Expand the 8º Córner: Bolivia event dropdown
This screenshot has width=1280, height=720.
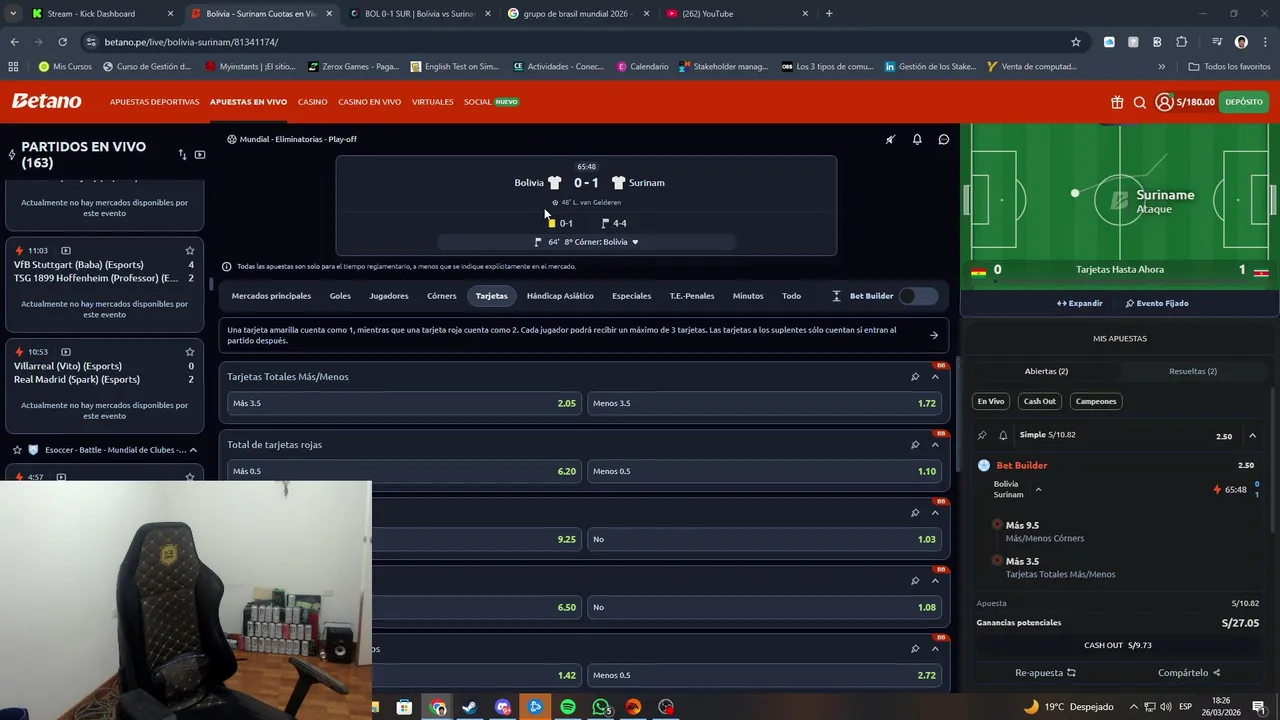click(x=635, y=242)
